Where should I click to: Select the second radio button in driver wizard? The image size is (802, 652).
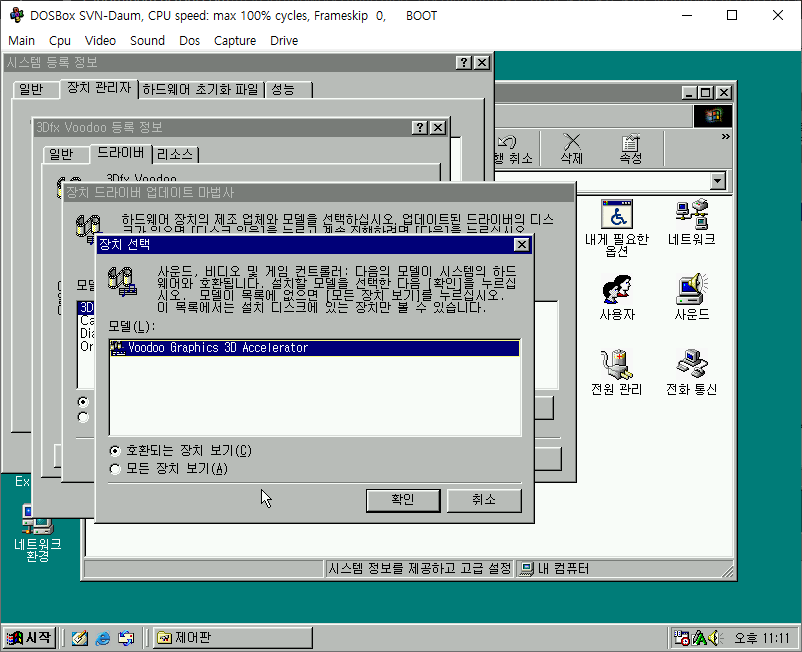pyautogui.click(x=83, y=417)
